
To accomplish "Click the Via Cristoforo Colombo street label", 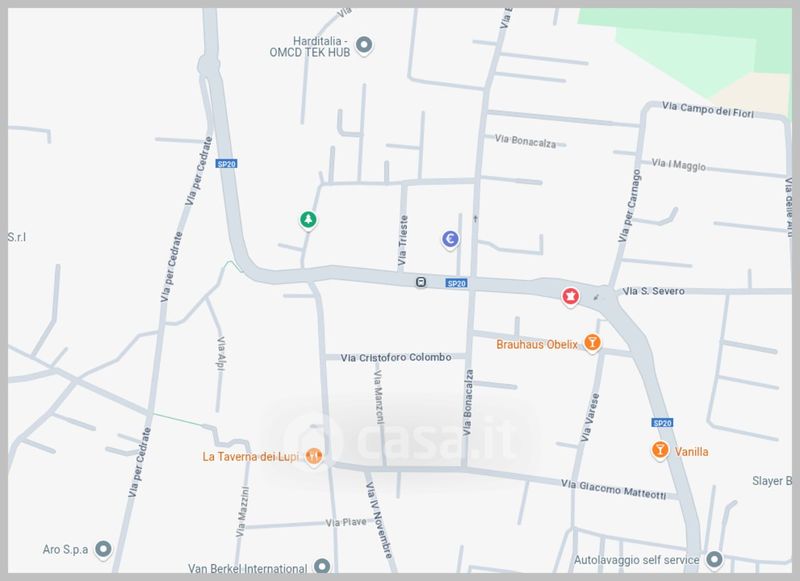I will pos(397,357).
